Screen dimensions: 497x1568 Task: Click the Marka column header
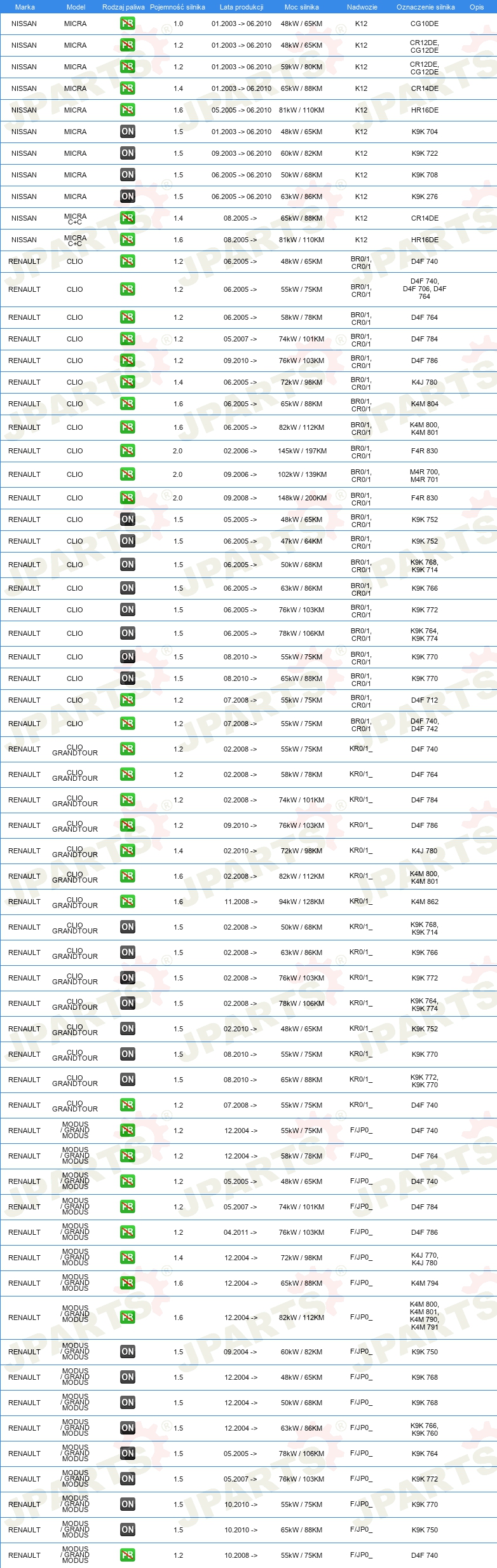(25, 7)
